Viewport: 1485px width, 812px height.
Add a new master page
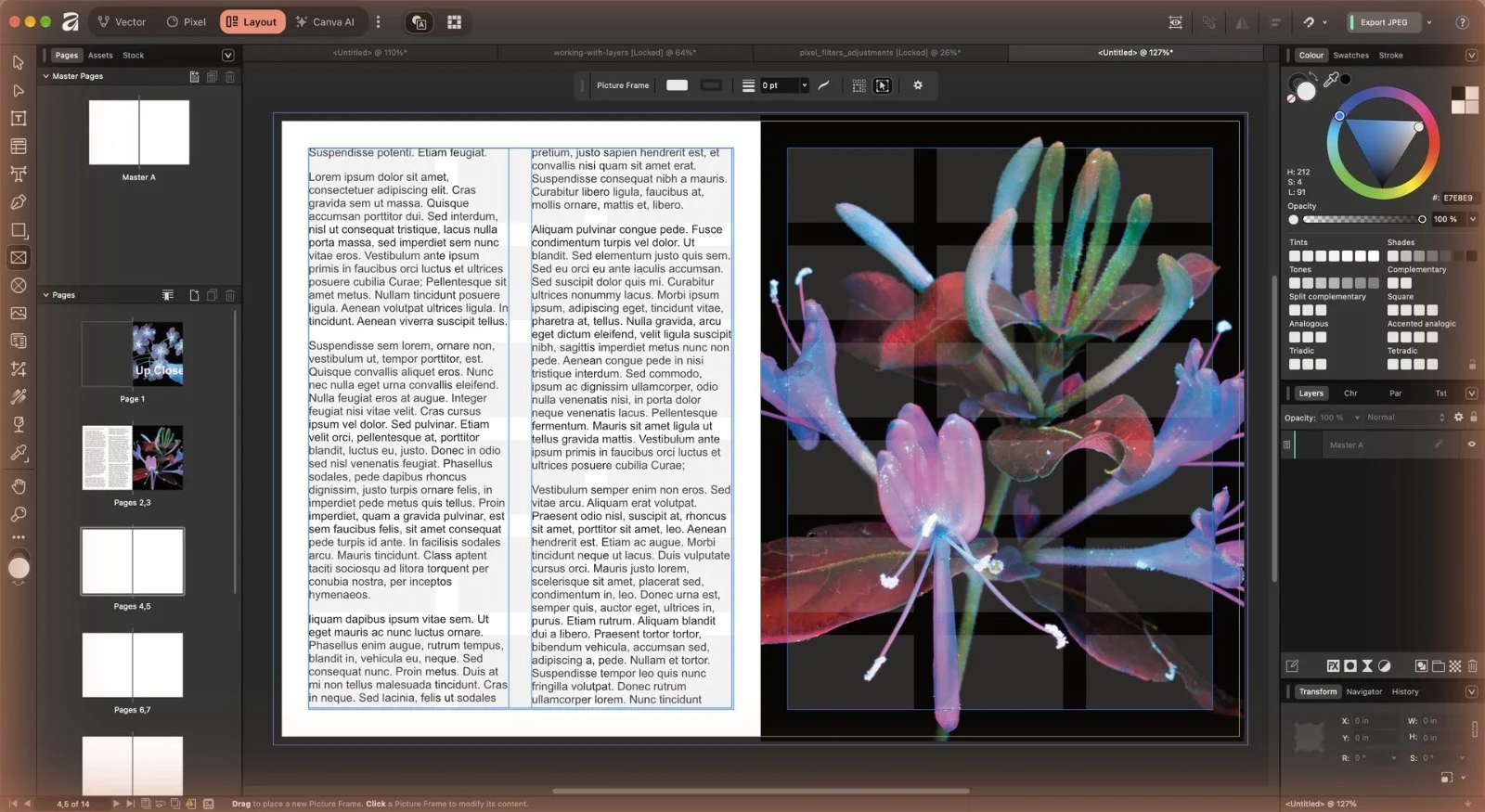pos(194,76)
